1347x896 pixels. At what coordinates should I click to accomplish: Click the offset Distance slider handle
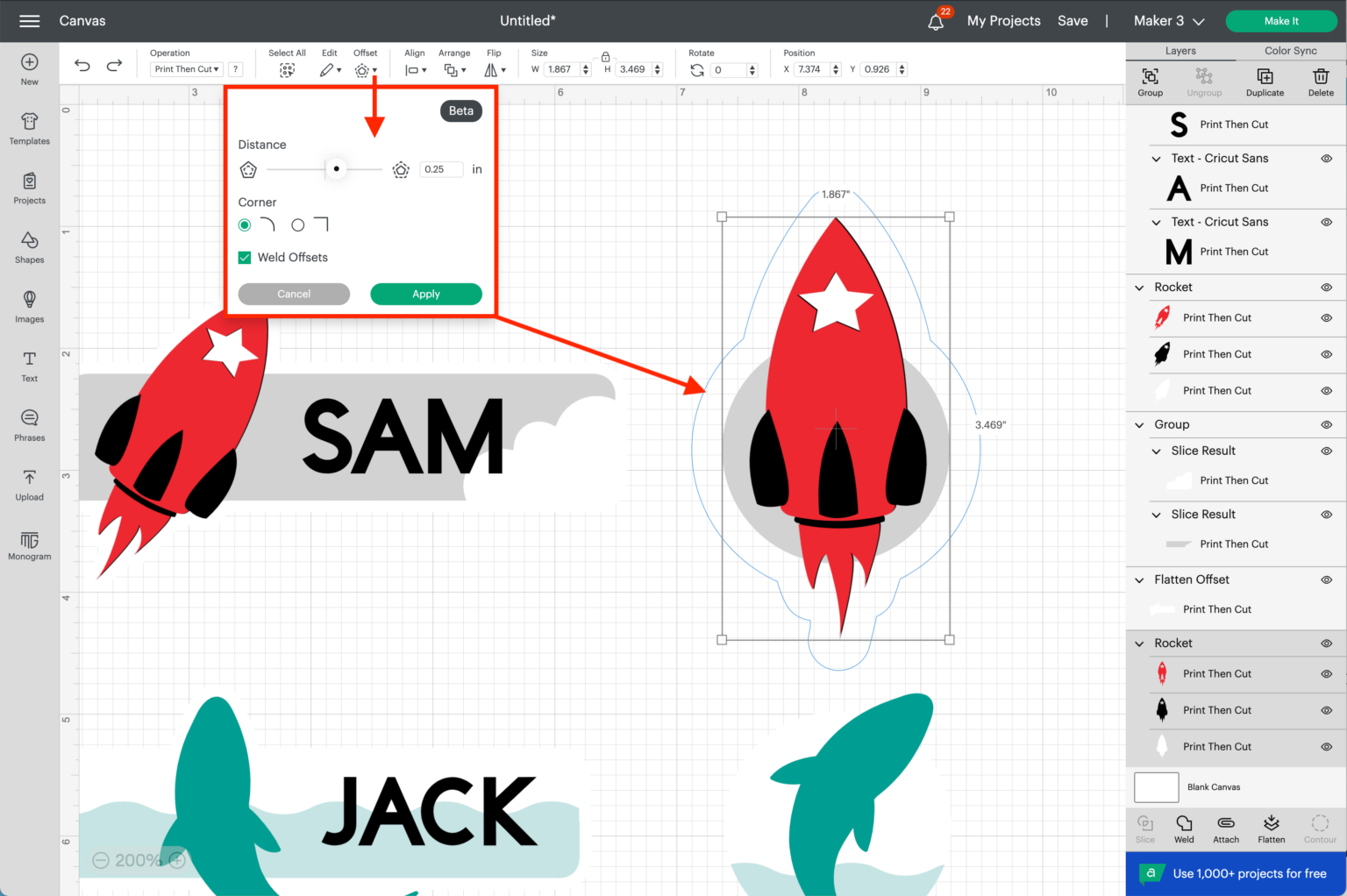[336, 169]
